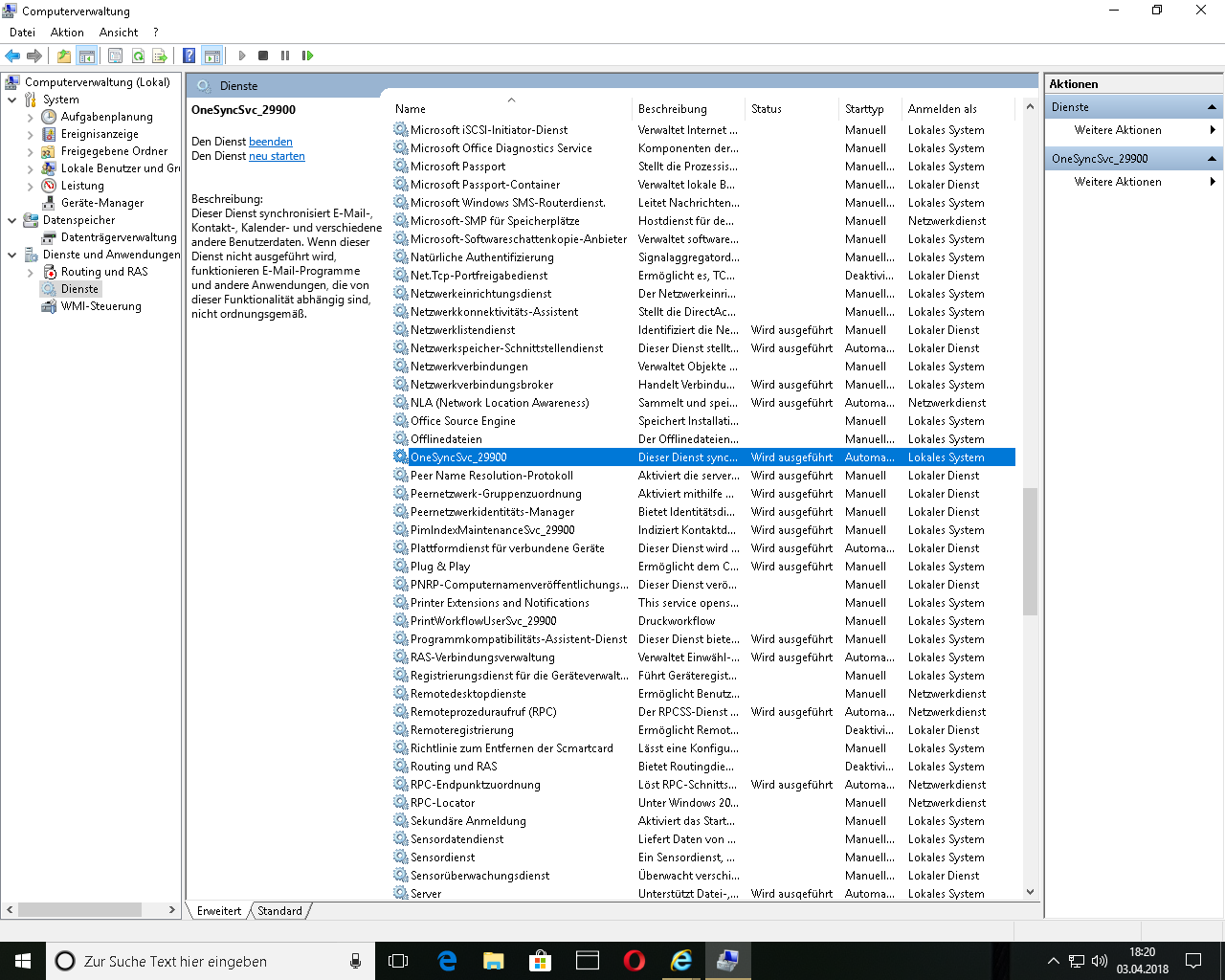This screenshot has height=980, width=1225.
Task: Expand the Freigegebene Ordner node
Action: pyautogui.click(x=30, y=151)
